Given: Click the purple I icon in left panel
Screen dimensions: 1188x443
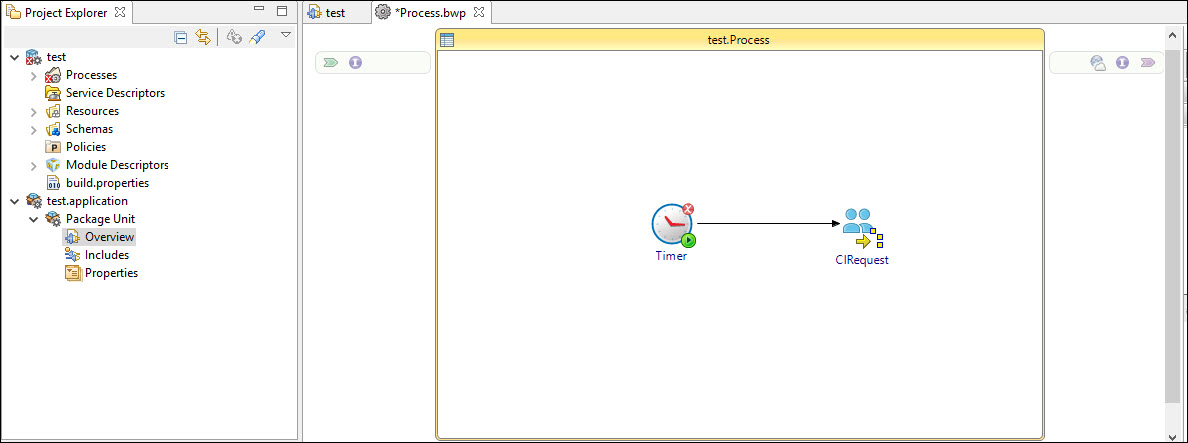Looking at the screenshot, I should 355,63.
